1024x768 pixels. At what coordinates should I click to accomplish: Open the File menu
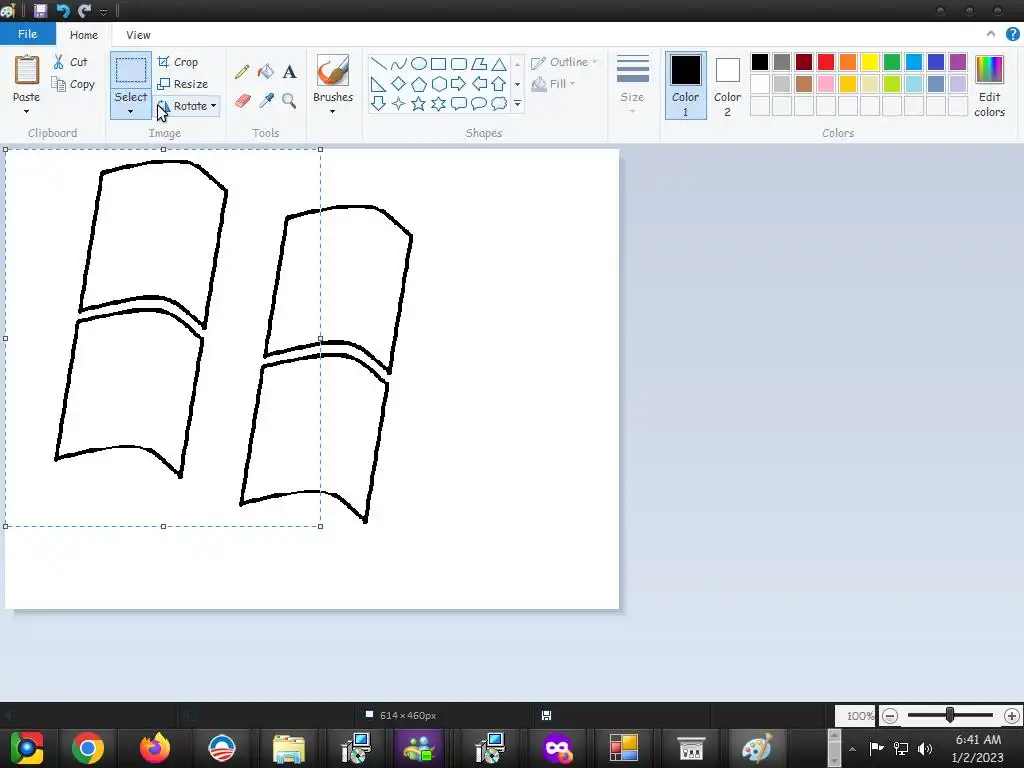point(27,34)
